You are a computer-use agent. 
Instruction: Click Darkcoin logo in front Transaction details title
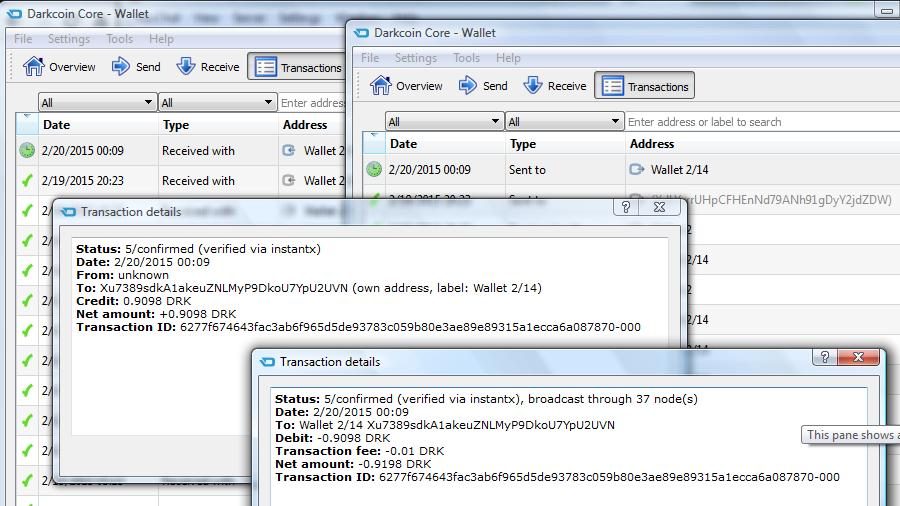(267, 362)
